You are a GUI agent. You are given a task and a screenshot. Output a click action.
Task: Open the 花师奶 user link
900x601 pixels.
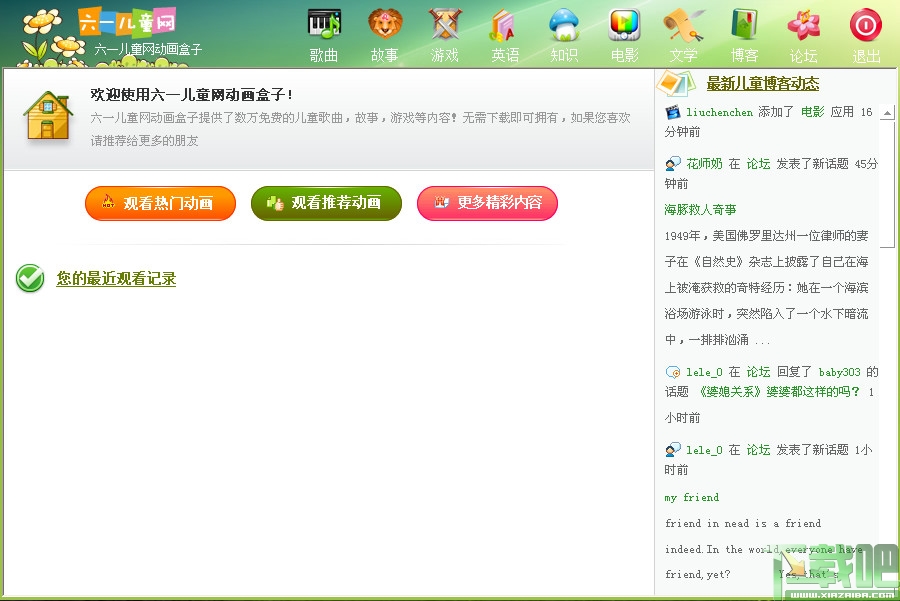coord(704,164)
